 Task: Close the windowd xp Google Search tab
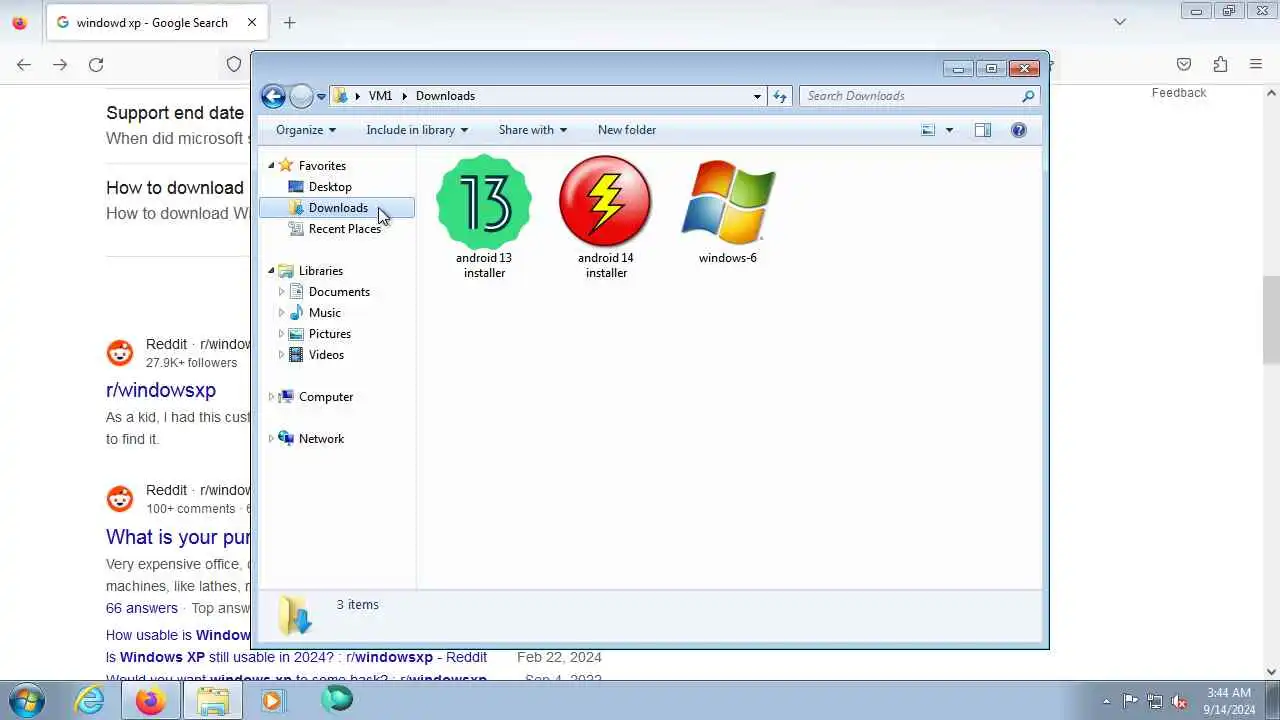(251, 22)
